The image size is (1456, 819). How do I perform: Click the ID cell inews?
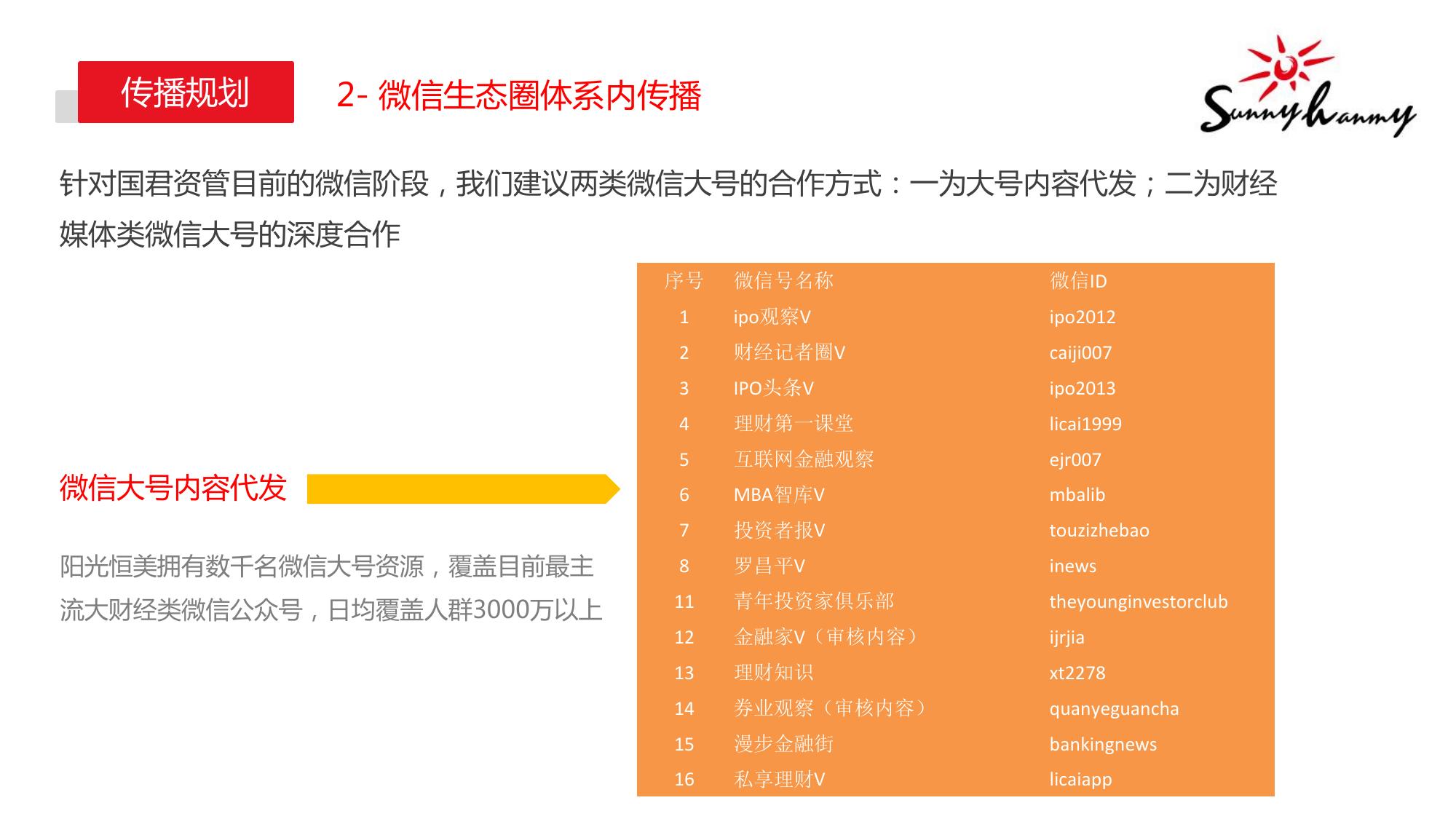(1072, 566)
